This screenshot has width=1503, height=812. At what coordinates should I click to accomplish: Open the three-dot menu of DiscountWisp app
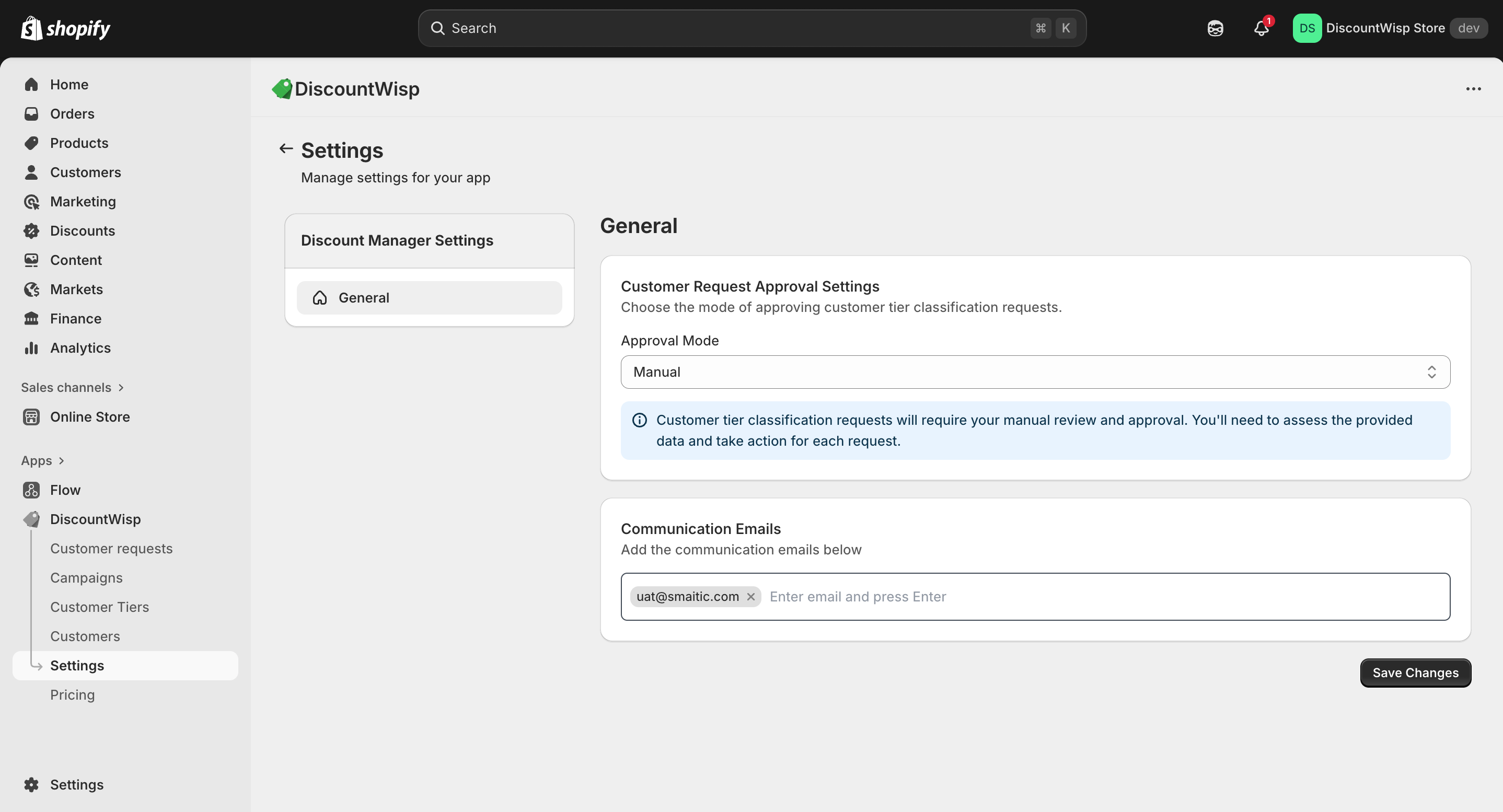pyautogui.click(x=1473, y=89)
